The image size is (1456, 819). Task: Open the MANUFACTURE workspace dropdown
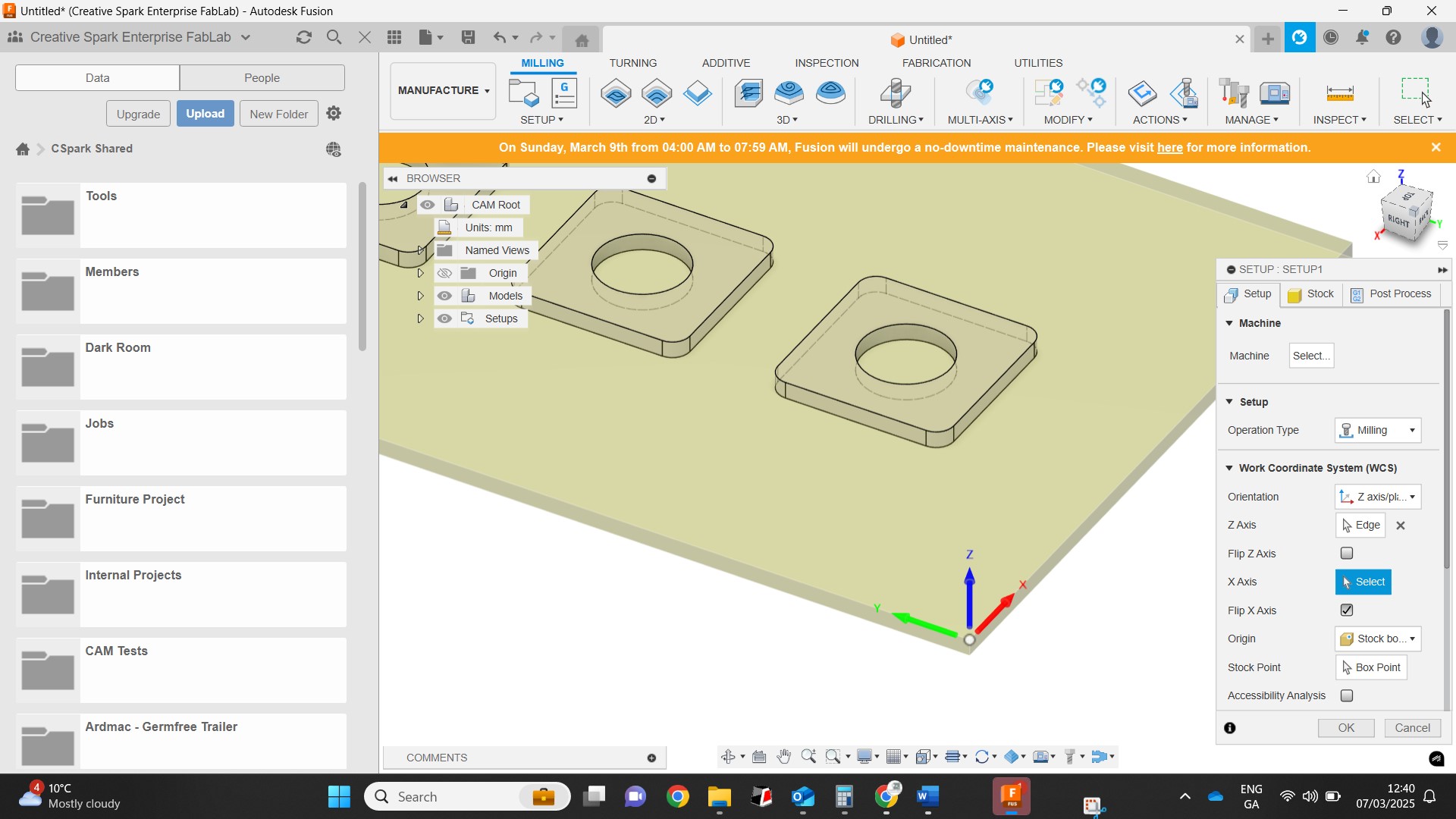click(444, 90)
